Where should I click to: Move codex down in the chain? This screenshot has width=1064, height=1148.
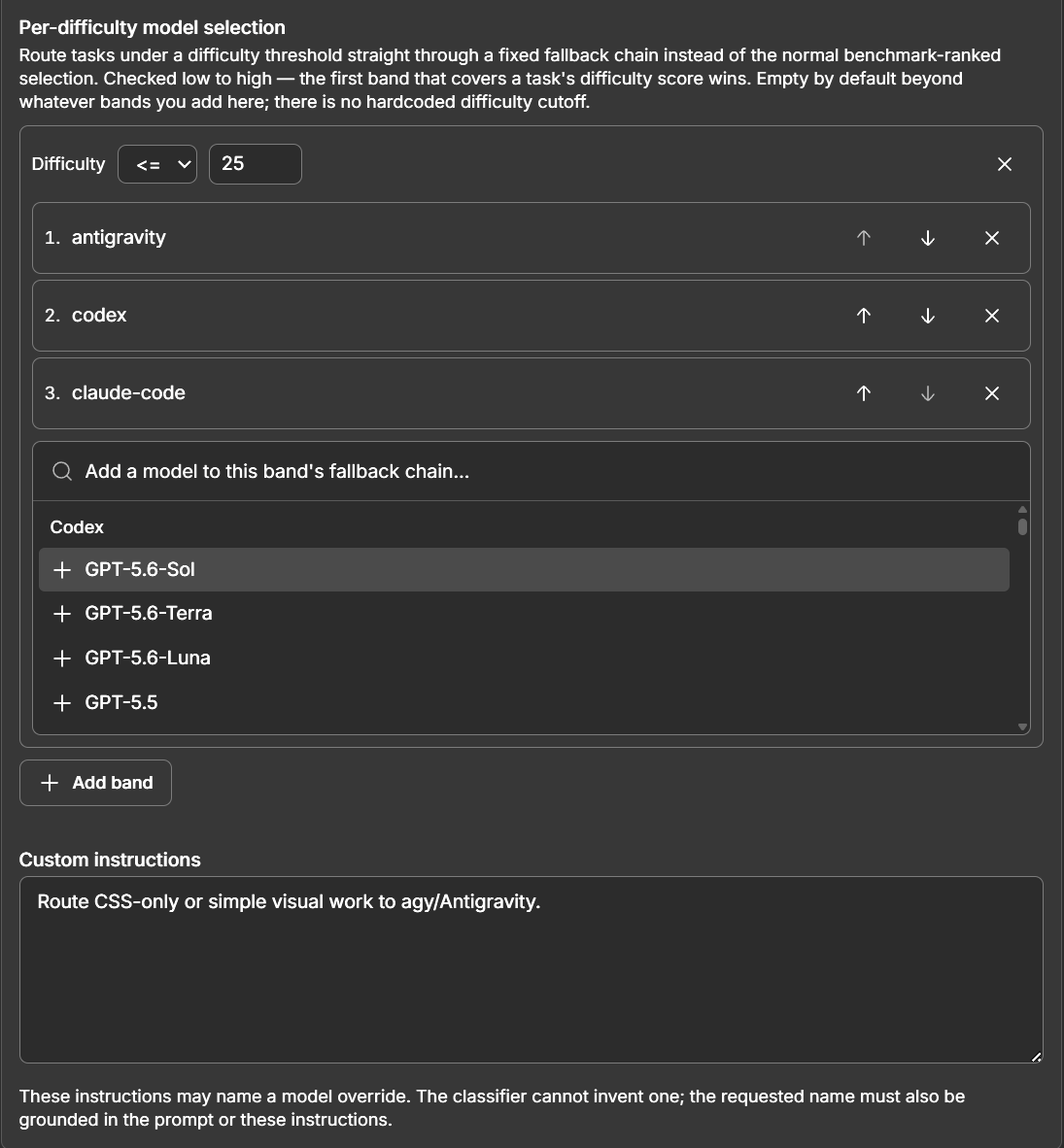(927, 316)
